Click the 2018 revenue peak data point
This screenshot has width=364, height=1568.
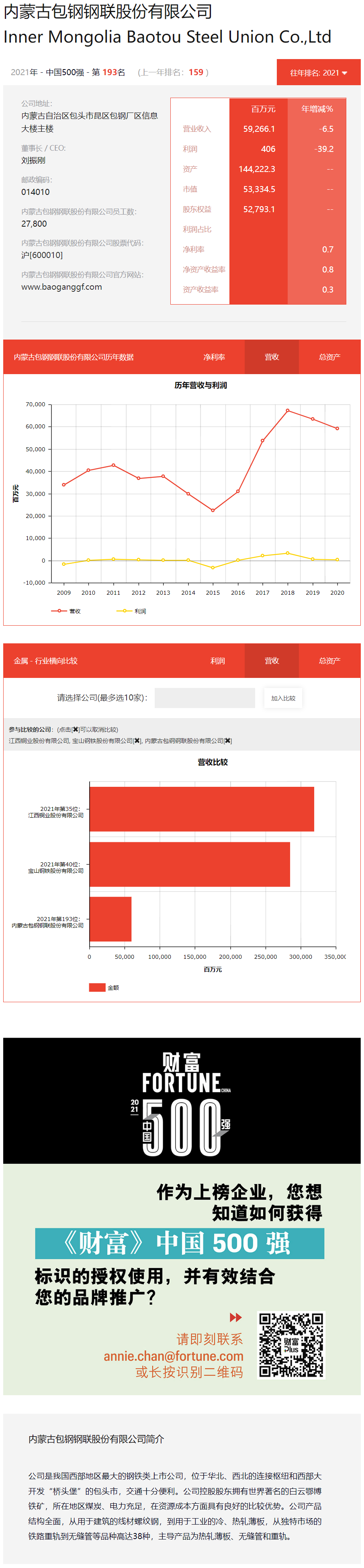(x=287, y=410)
